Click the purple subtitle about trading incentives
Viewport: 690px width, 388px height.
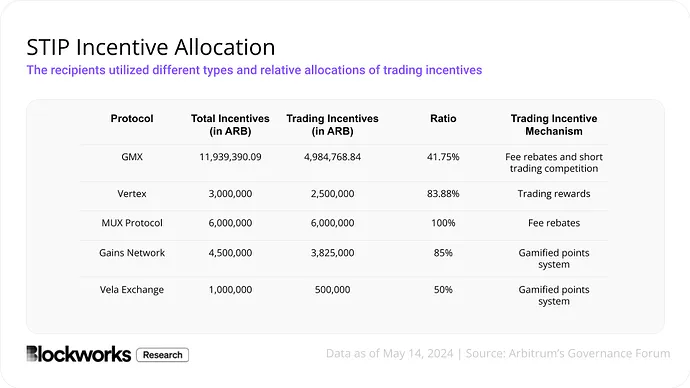254,70
